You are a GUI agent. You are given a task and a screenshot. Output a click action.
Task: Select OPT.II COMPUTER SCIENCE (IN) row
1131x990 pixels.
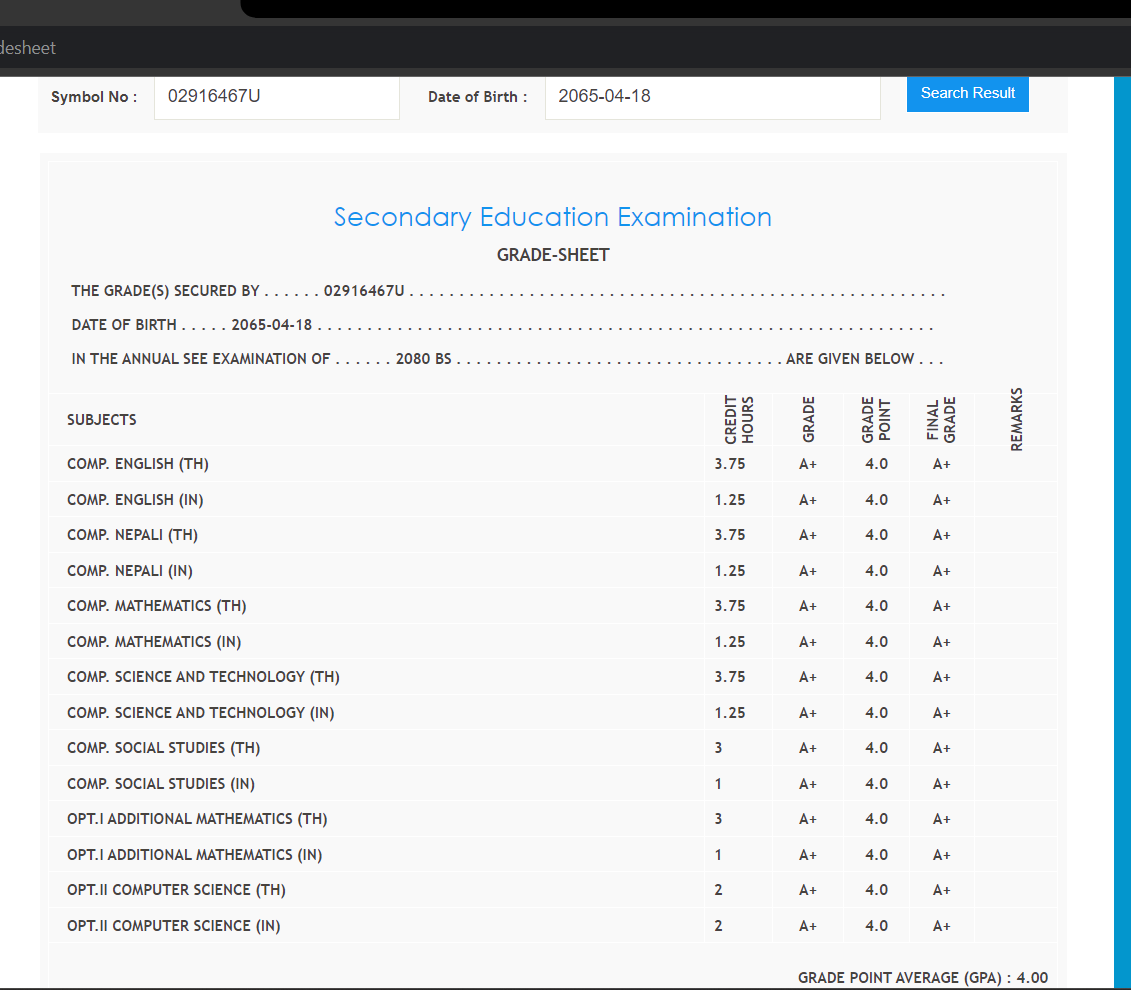click(173, 926)
